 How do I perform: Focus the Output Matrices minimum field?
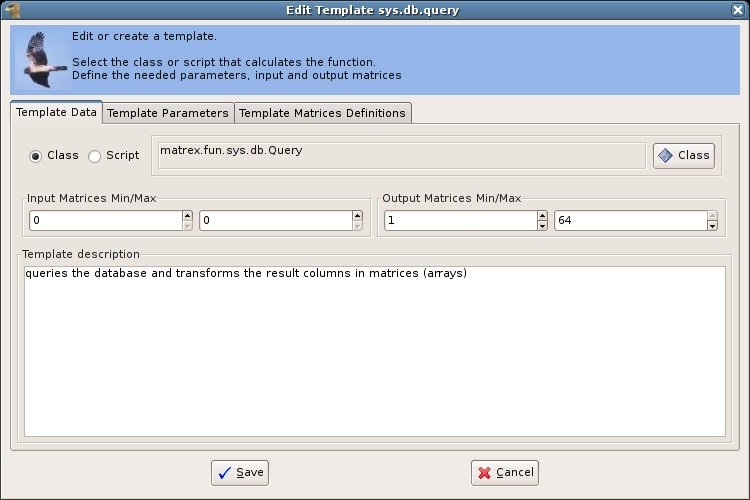coord(461,221)
